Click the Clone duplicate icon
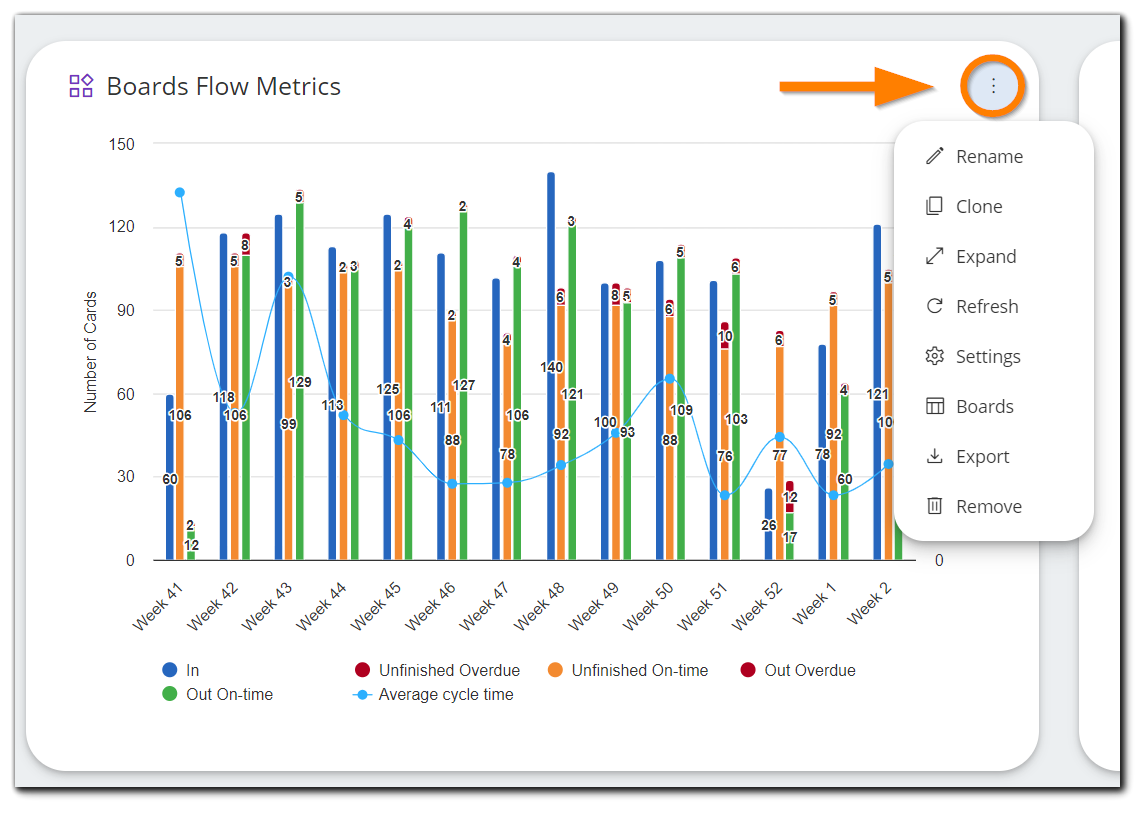Image resolution: width=1147 pixels, height=814 pixels. point(935,206)
